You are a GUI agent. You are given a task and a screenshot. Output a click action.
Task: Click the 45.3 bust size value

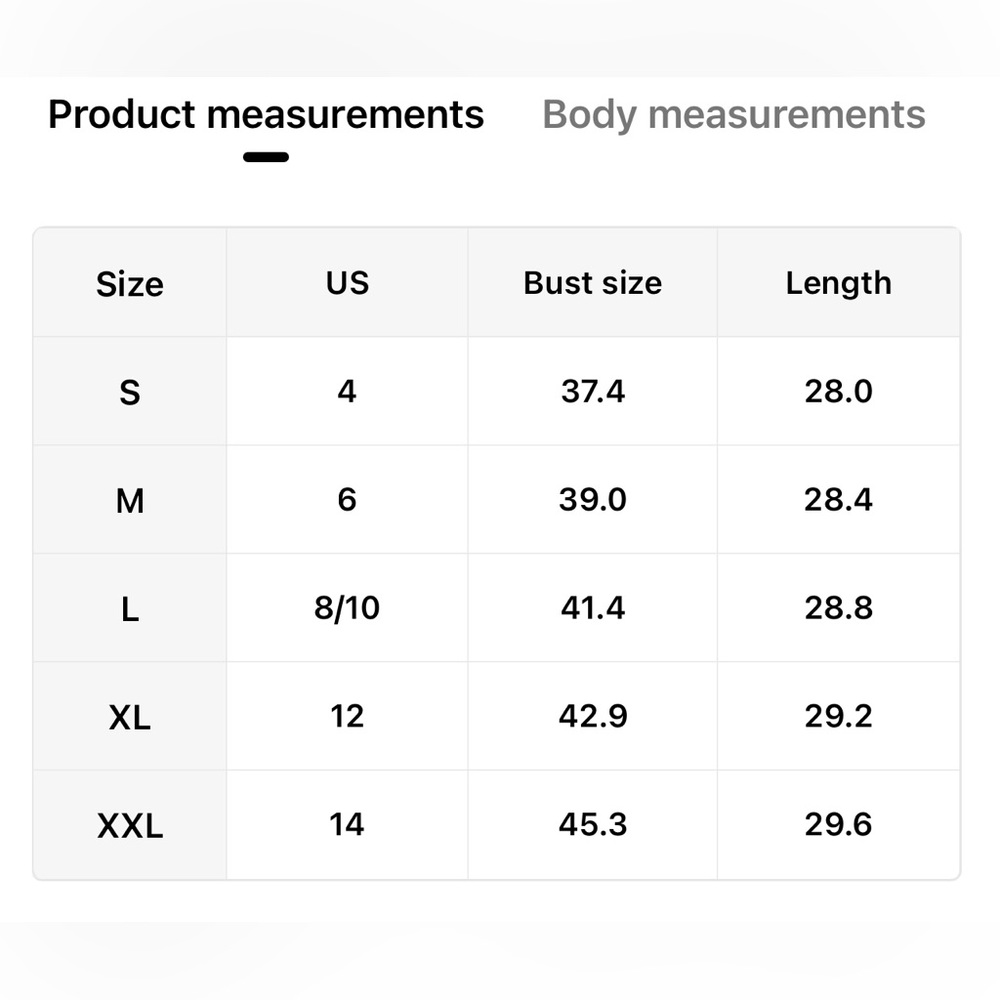592,825
